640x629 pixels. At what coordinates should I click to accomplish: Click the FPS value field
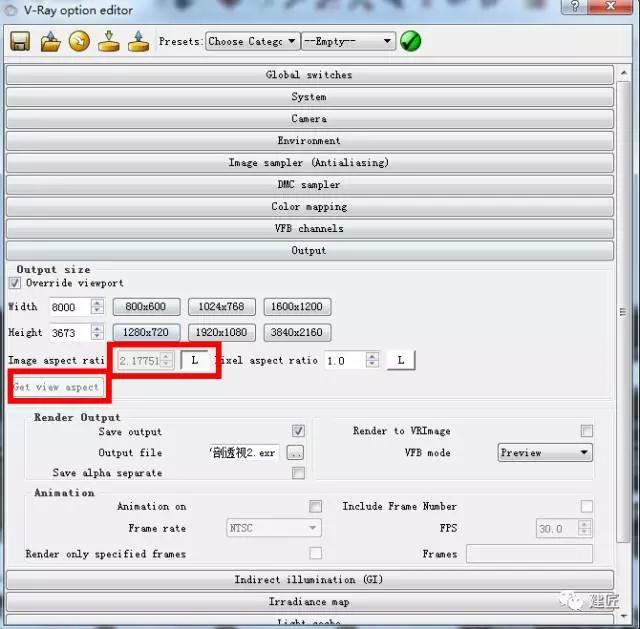pos(557,529)
